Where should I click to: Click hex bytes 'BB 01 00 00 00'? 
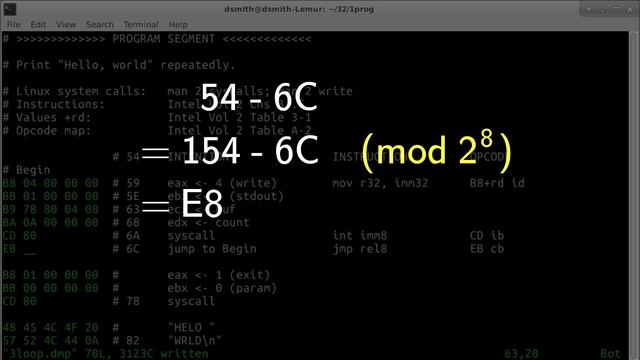tap(50, 196)
